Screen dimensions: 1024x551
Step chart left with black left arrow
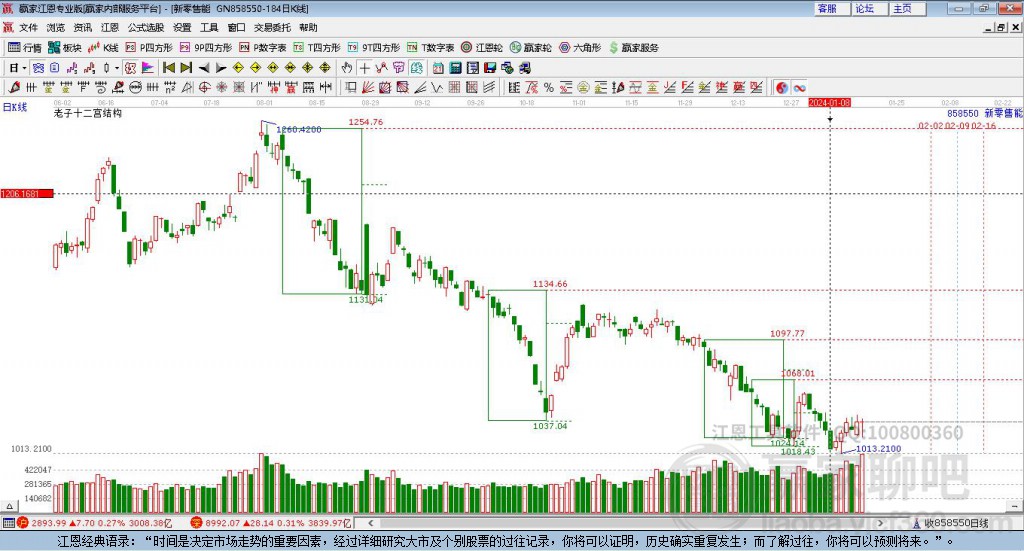pyautogui.click(x=204, y=68)
